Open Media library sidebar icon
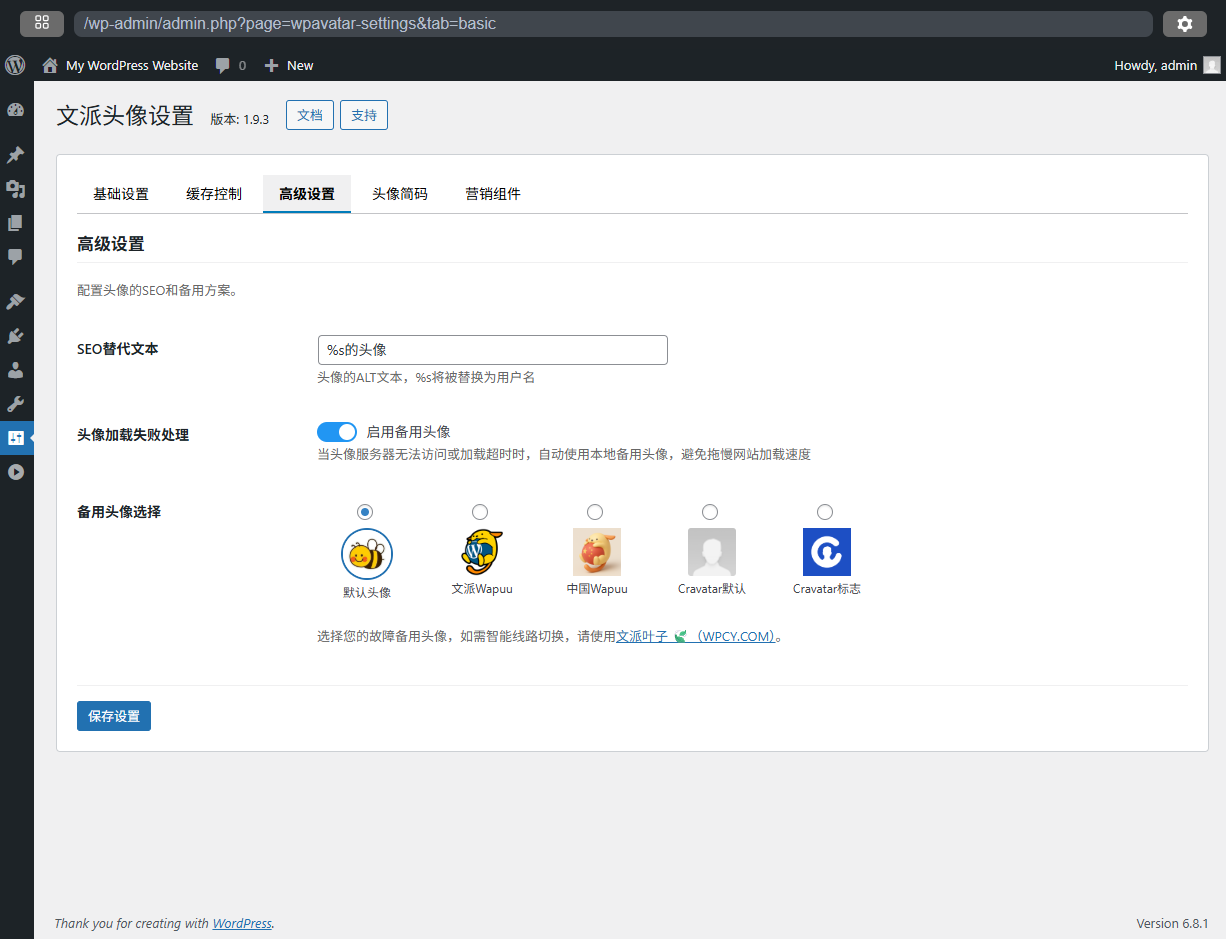The image size is (1226, 939). point(15,189)
